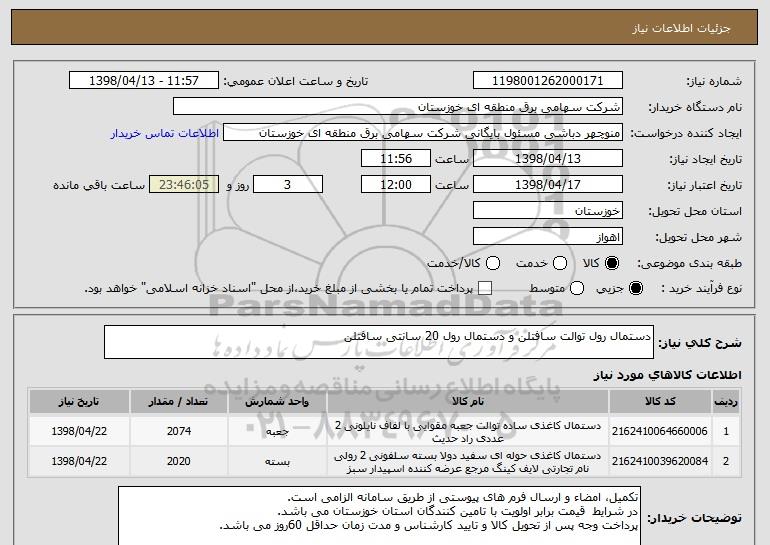Click item code 2162410039620084
This screenshot has height=545, width=770.
(x=660, y=461)
